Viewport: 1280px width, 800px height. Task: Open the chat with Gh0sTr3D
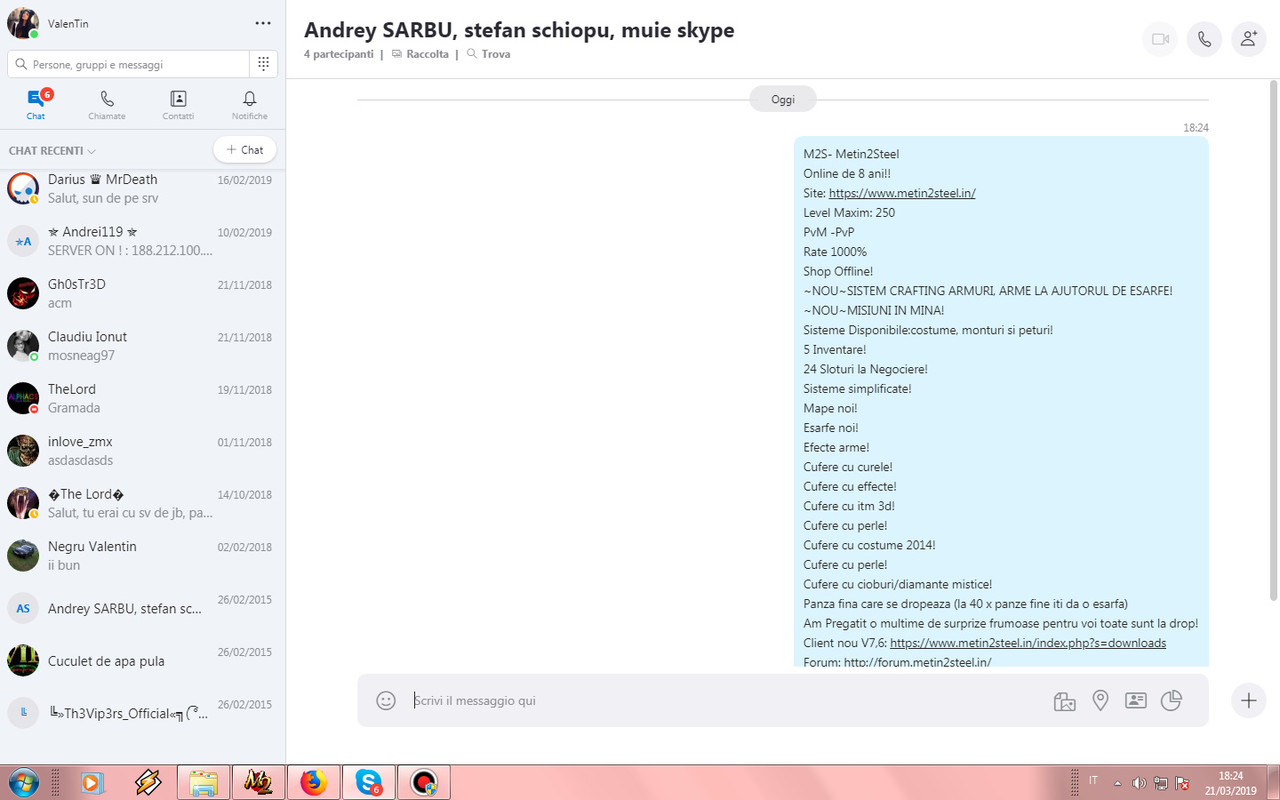pos(142,293)
